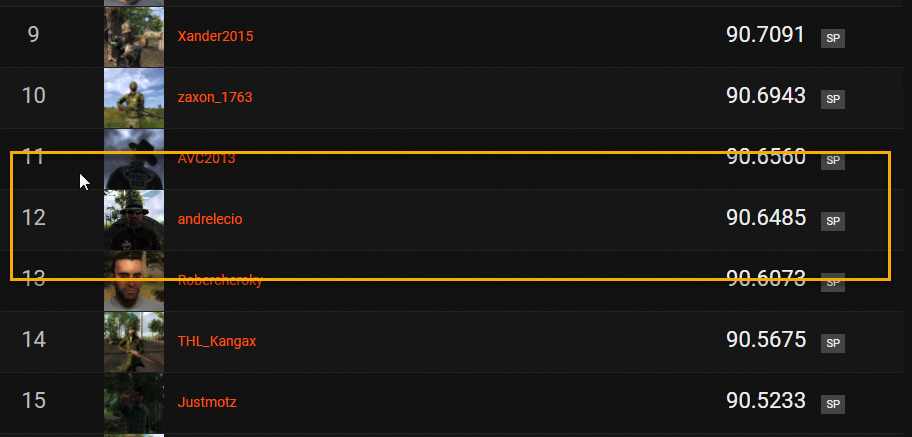Open zaxon_1763's player profile link
This screenshot has height=437, width=912.
[215, 98]
